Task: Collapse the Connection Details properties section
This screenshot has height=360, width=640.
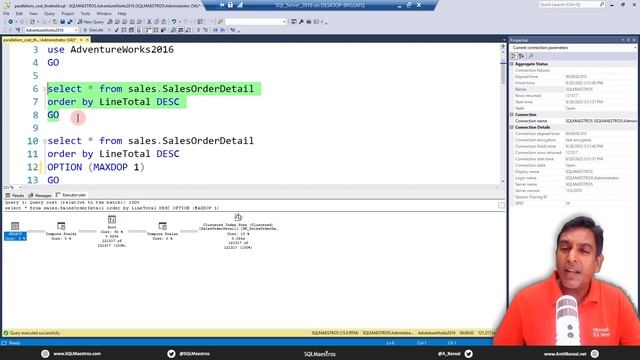Action: [x=512, y=127]
